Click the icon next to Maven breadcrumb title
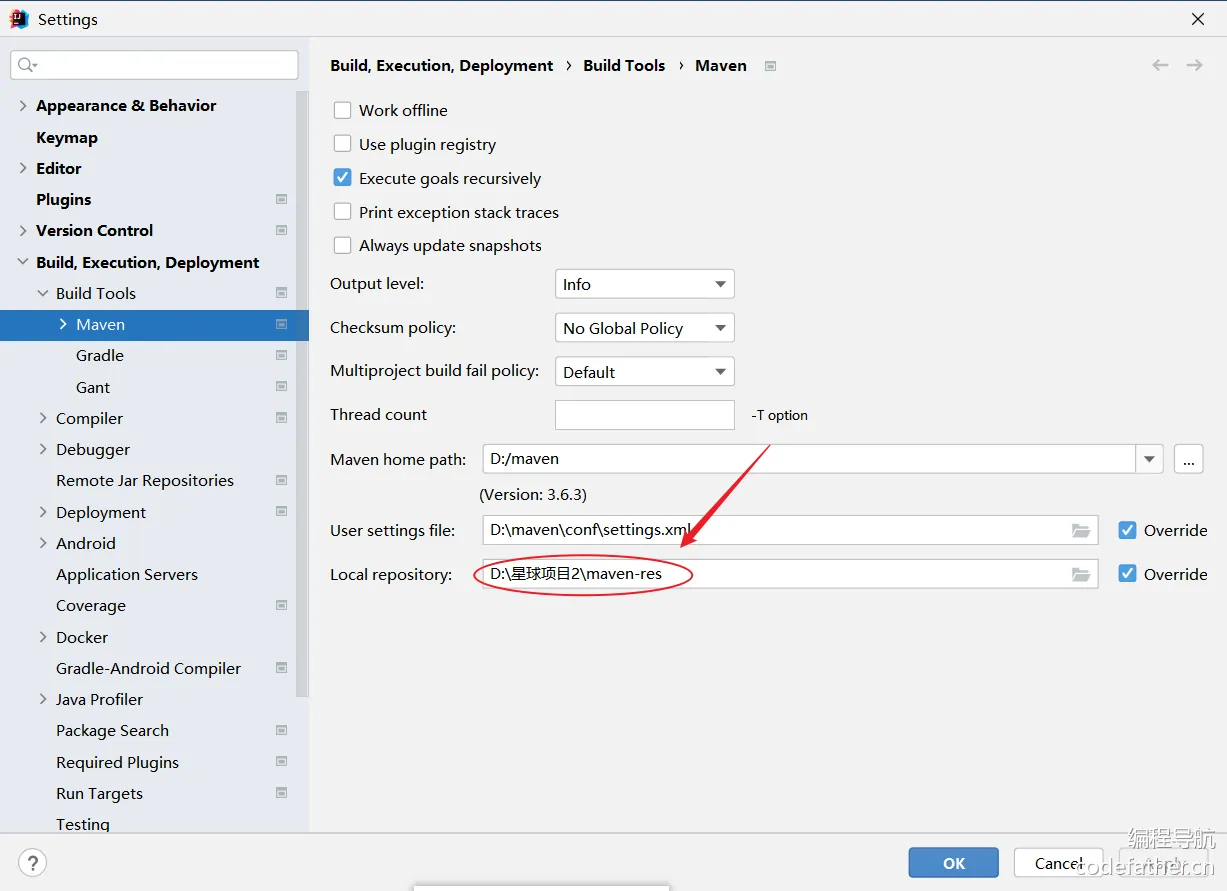Screen dimensions: 1227x891 (770, 66)
